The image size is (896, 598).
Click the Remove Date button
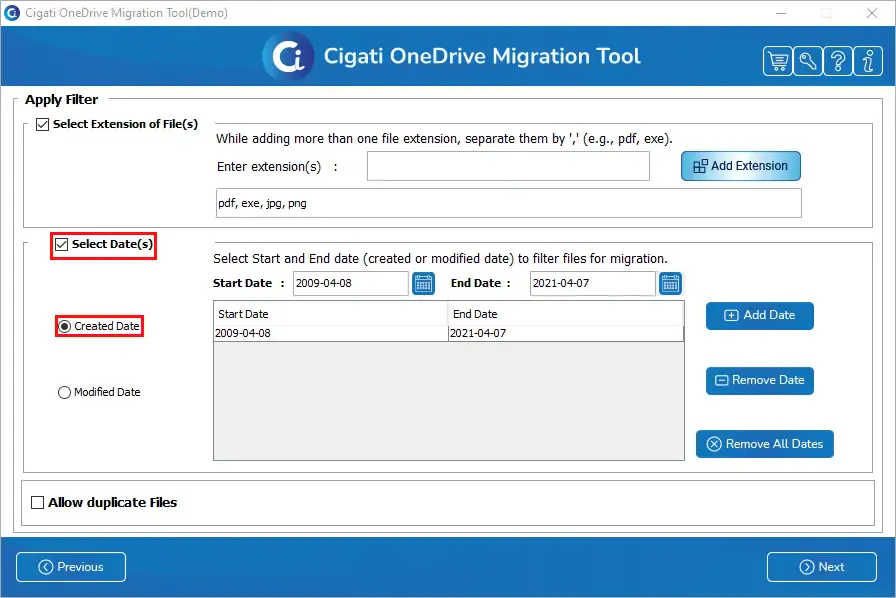759,381
